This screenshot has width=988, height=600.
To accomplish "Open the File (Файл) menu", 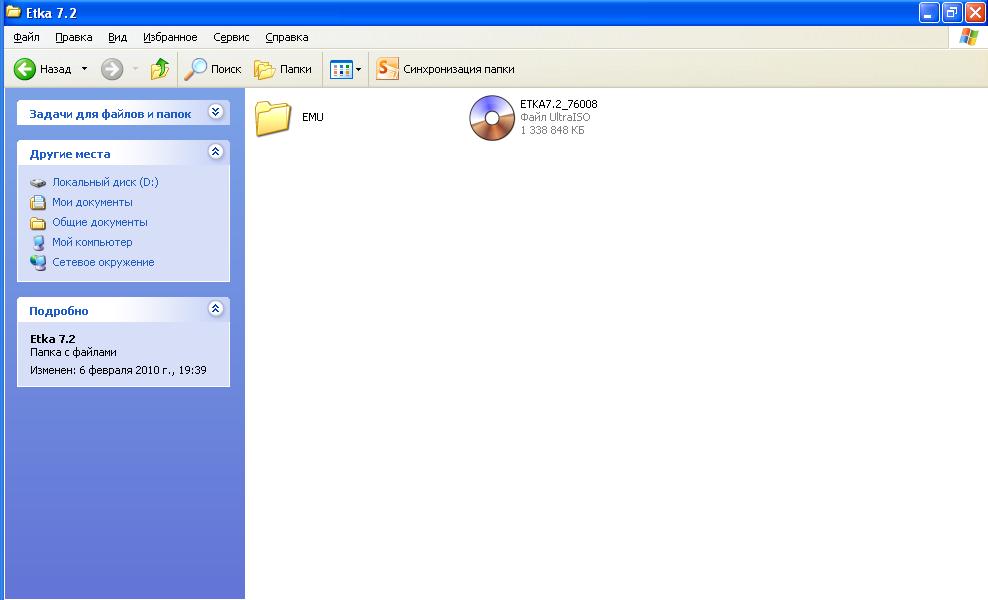I will 27,37.
